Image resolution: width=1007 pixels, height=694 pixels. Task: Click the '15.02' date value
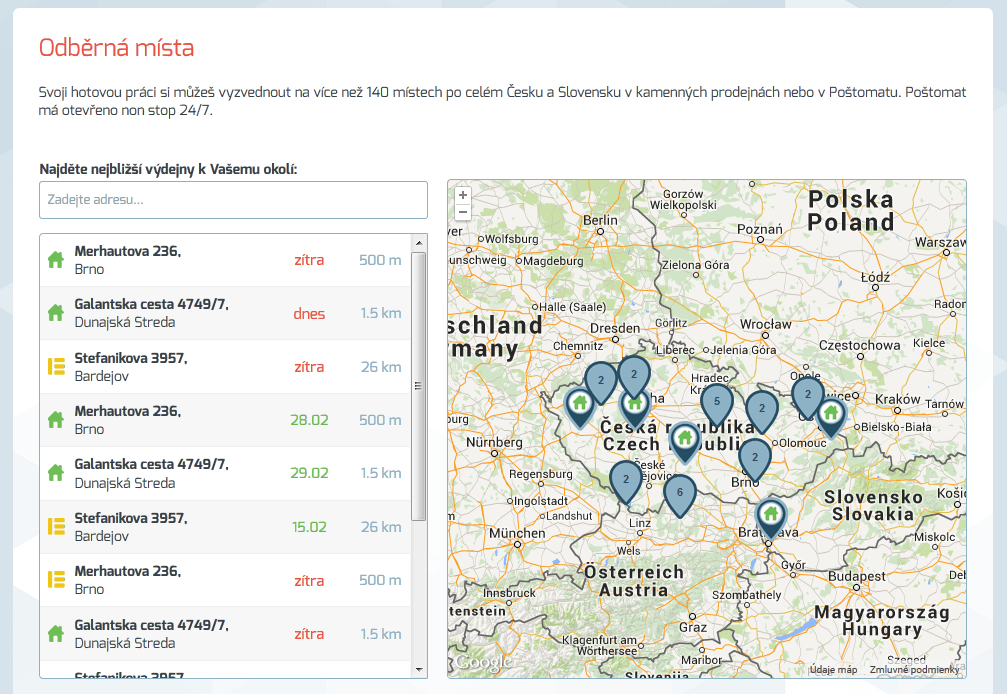[309, 527]
